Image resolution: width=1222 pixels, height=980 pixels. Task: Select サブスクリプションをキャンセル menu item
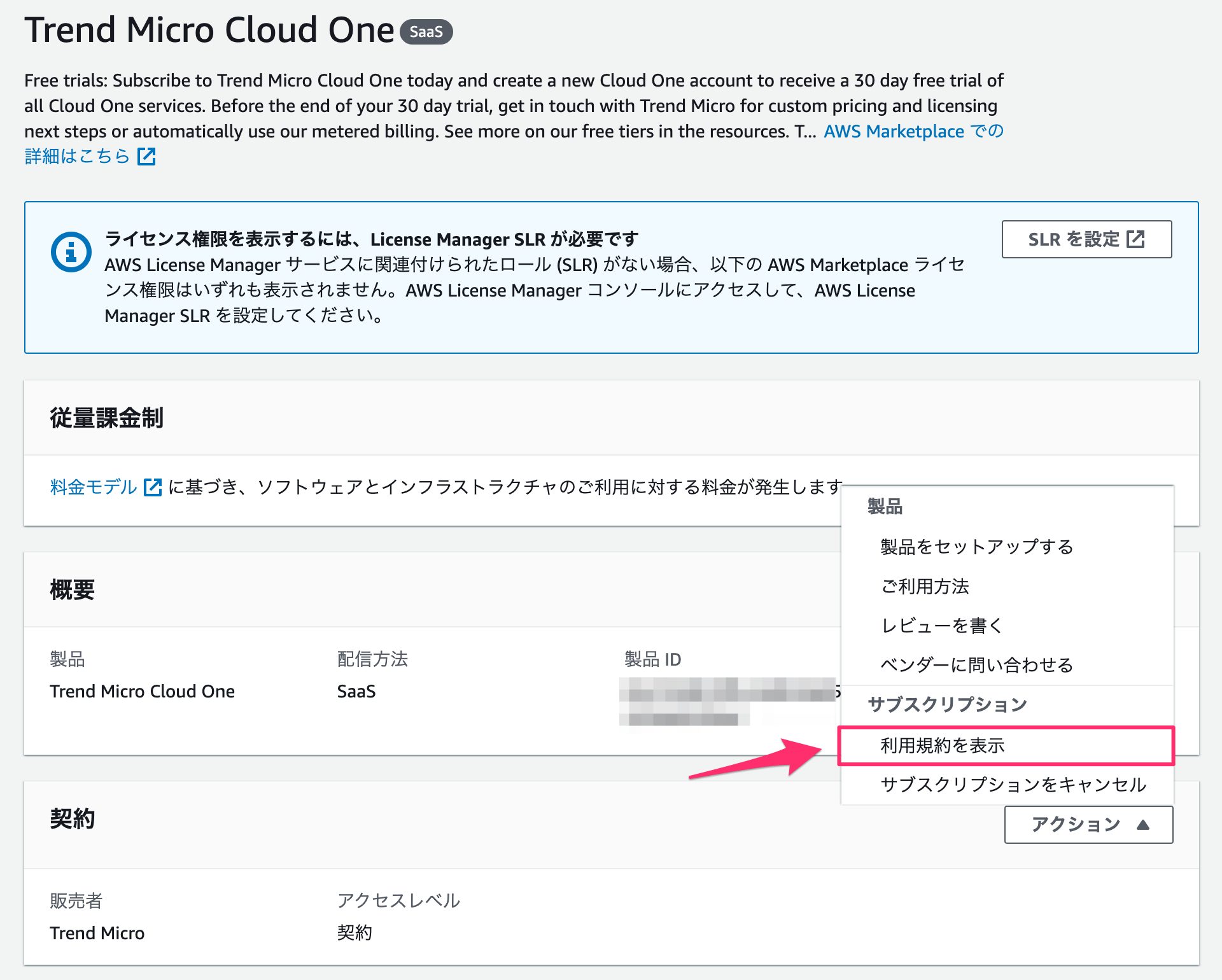1013,785
